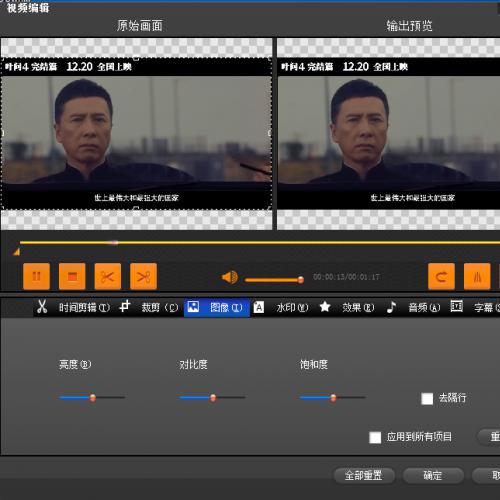Click the 视频编辑 window title

28,8
